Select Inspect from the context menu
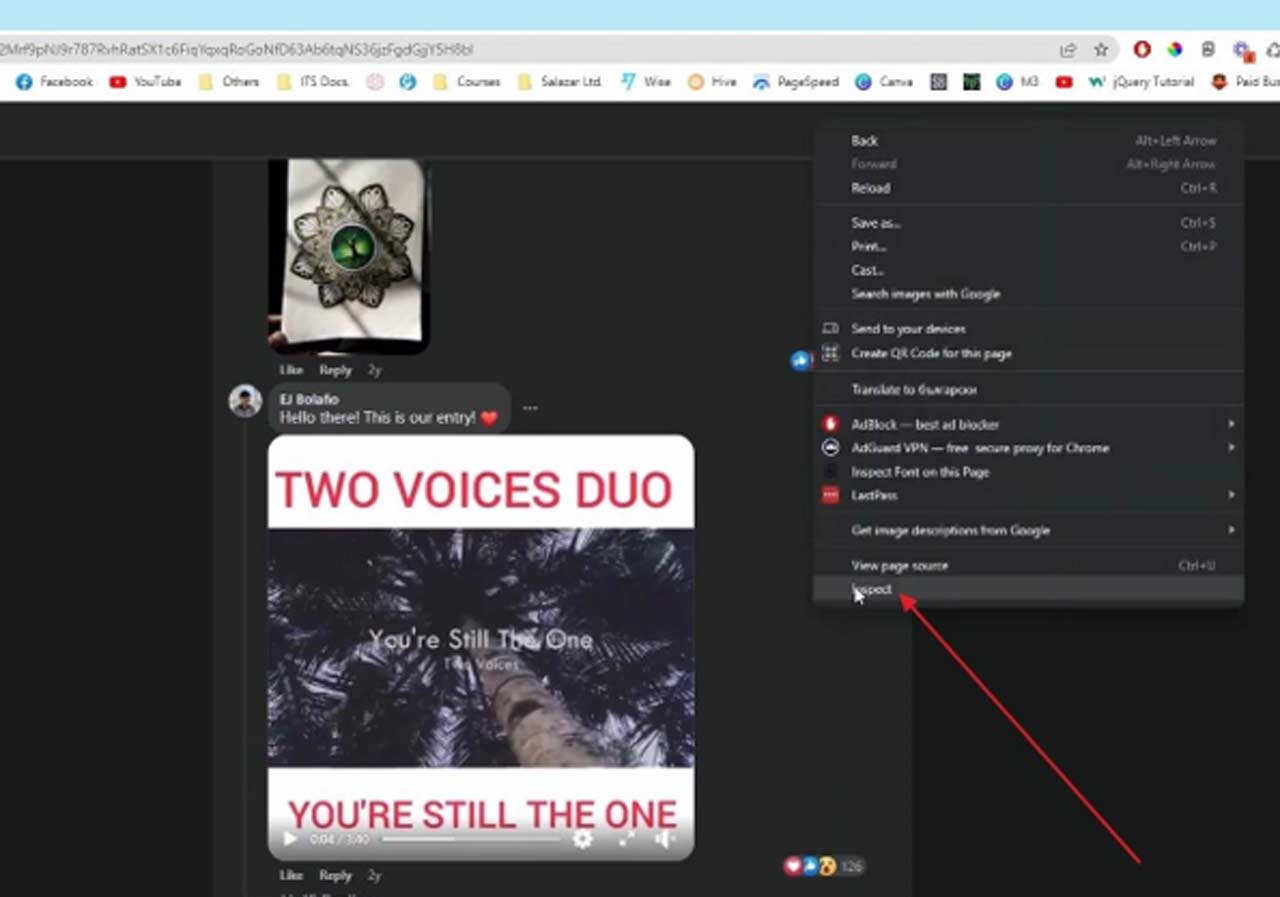Viewport: 1280px width, 897px height. point(872,590)
